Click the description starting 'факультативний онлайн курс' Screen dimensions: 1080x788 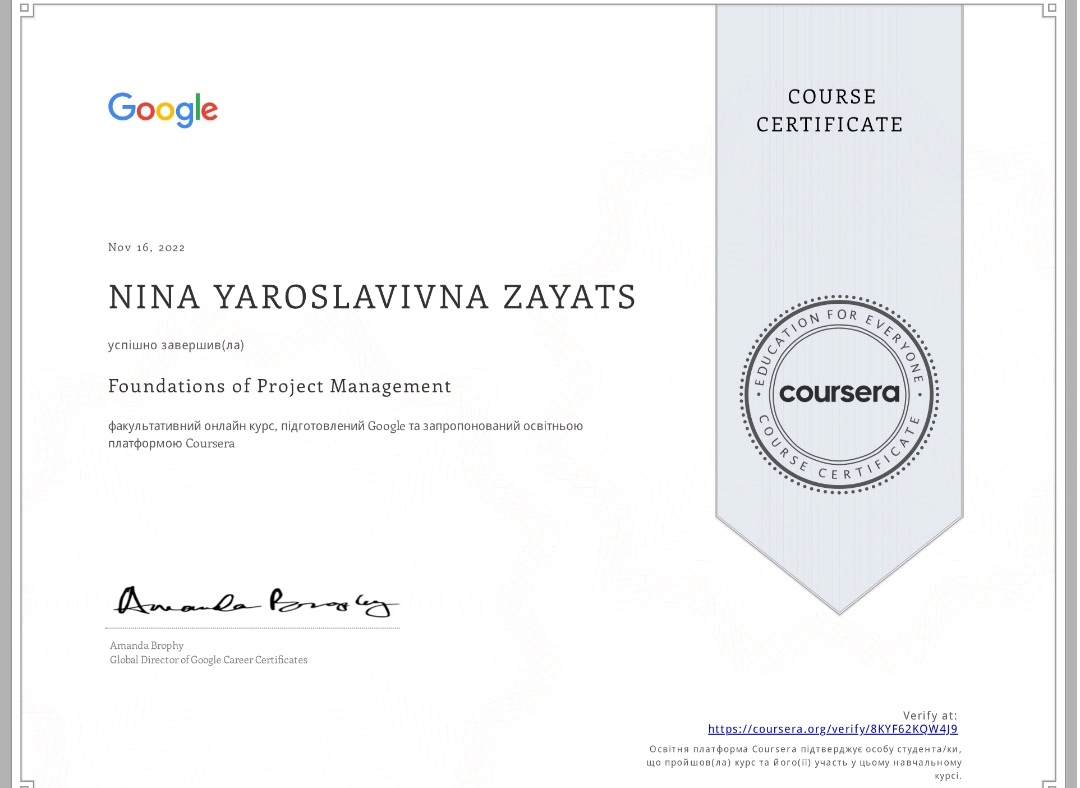pos(346,435)
